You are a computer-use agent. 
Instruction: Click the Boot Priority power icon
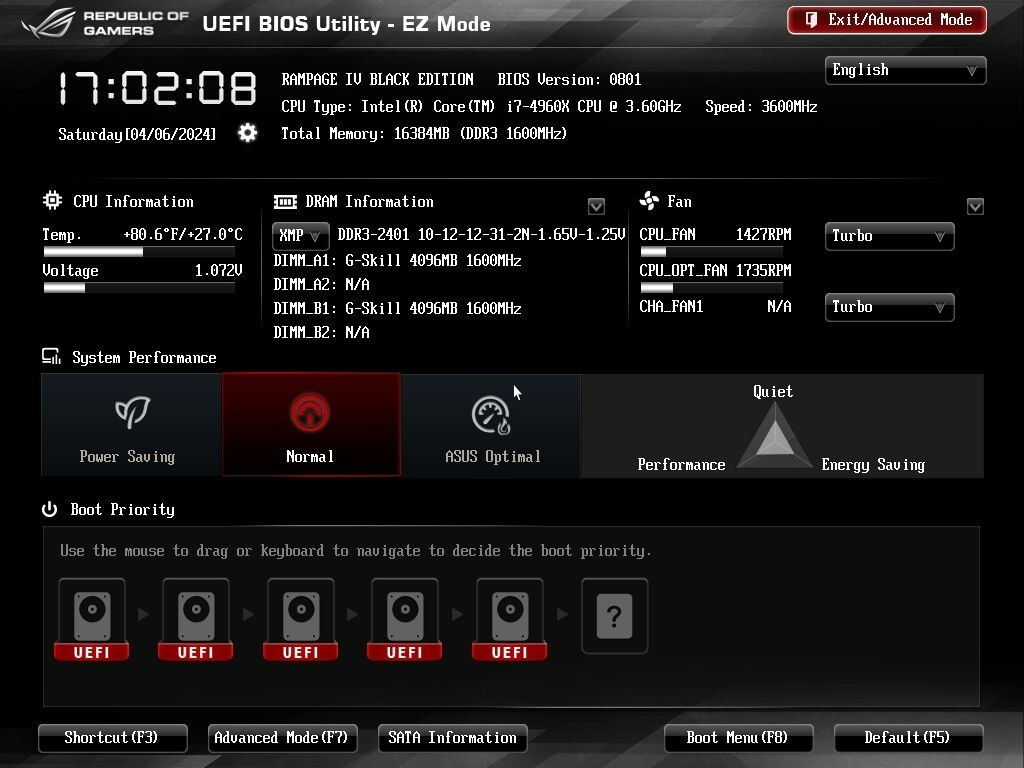(50, 509)
